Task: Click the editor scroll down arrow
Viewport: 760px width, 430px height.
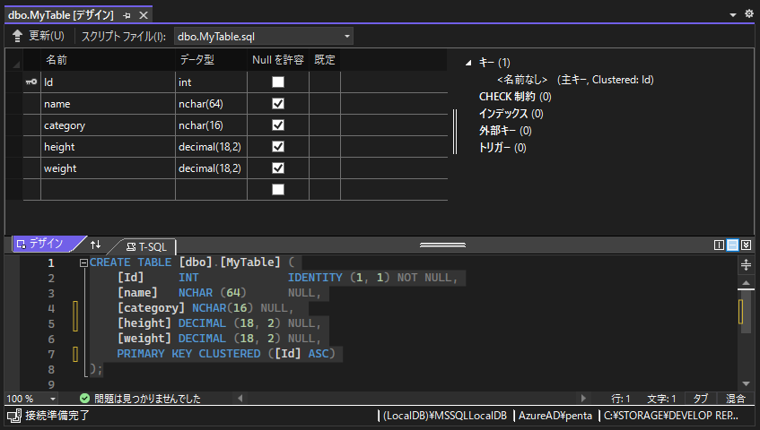Action: coord(746,383)
